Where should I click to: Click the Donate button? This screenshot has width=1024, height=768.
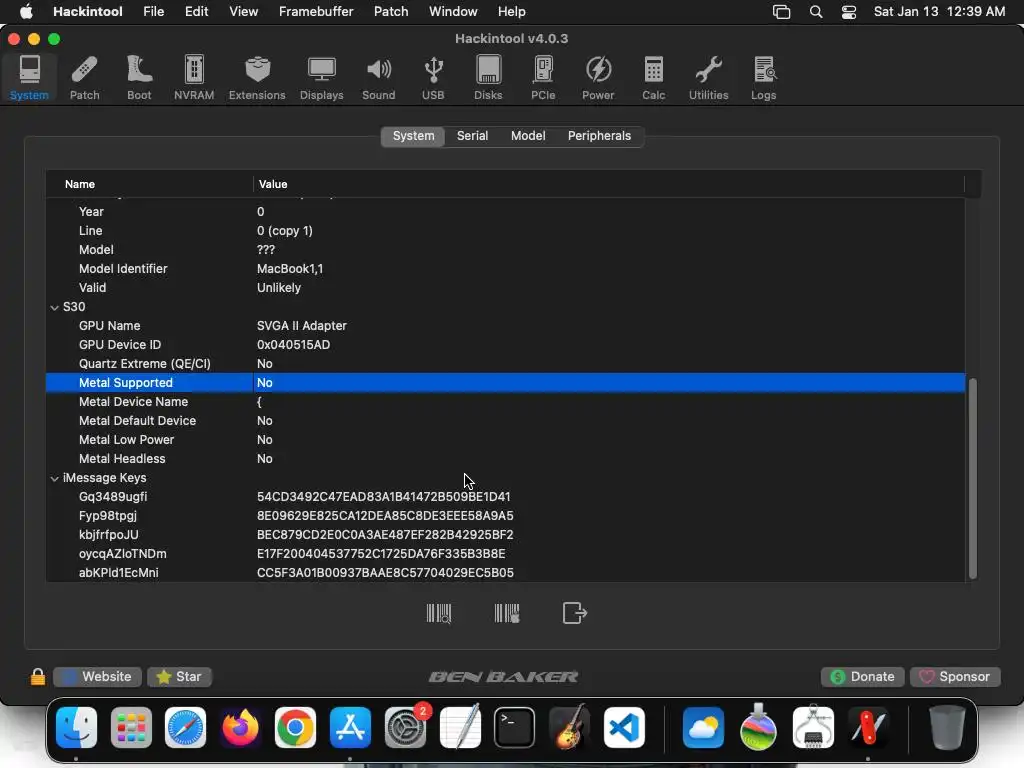click(862, 677)
